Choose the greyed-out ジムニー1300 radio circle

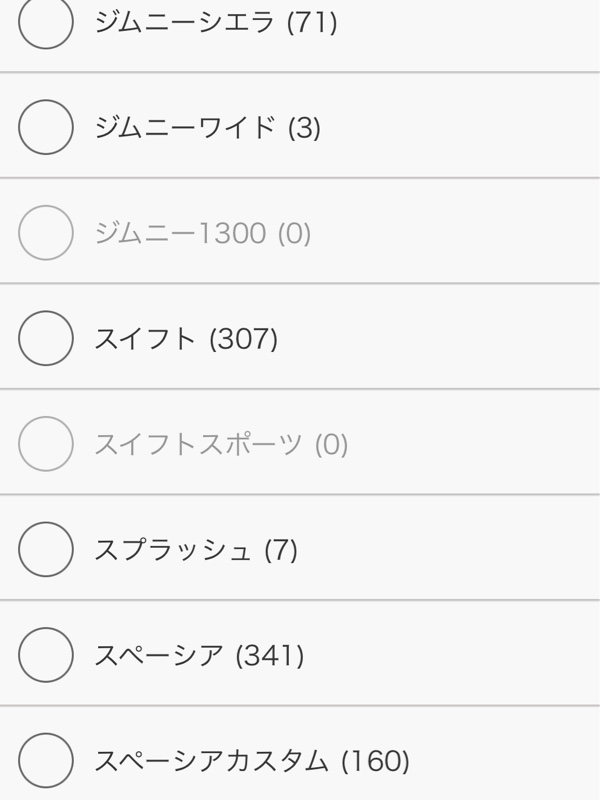click(x=46, y=233)
